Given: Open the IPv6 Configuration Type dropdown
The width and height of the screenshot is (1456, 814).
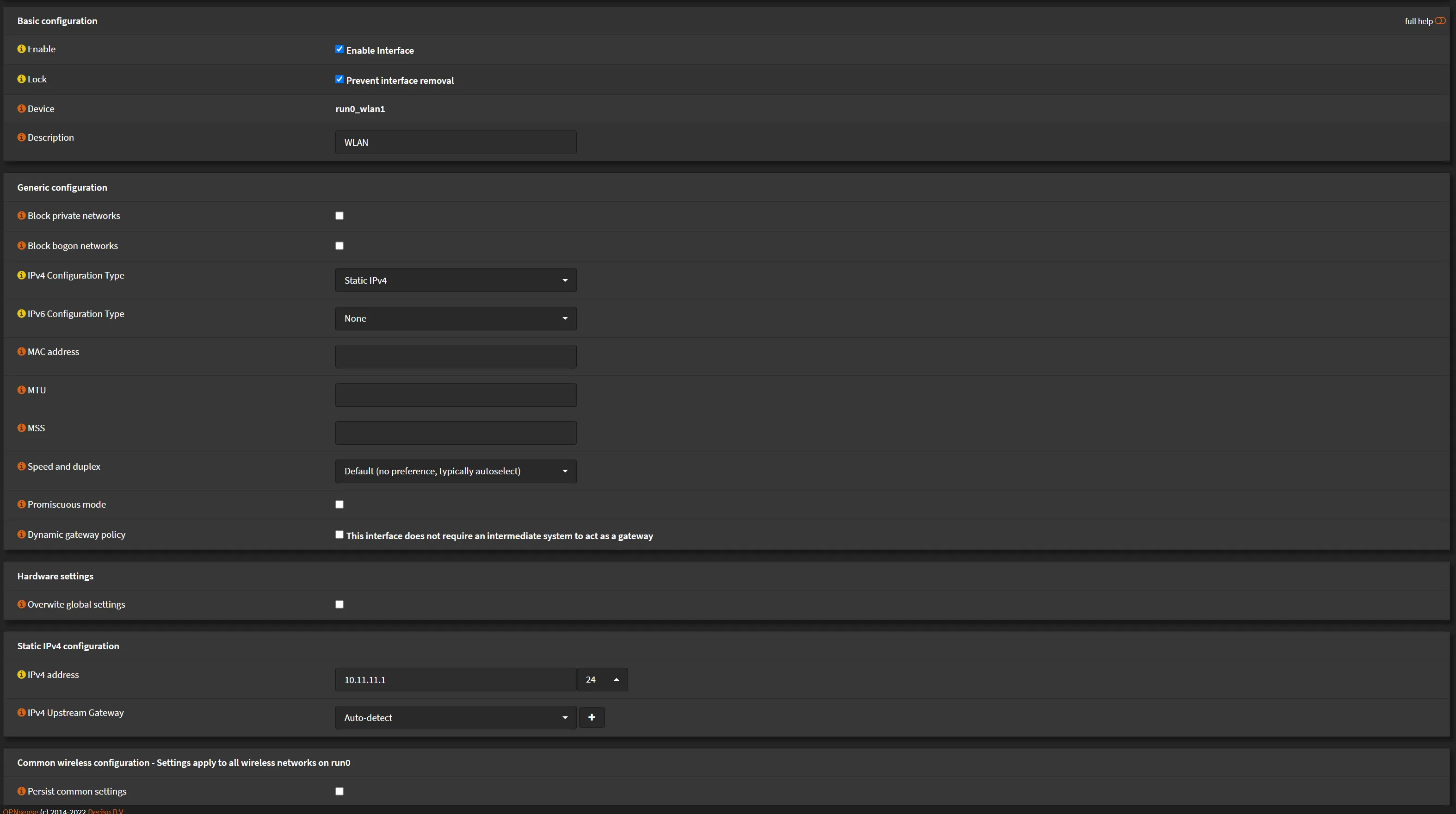Looking at the screenshot, I should (x=456, y=318).
